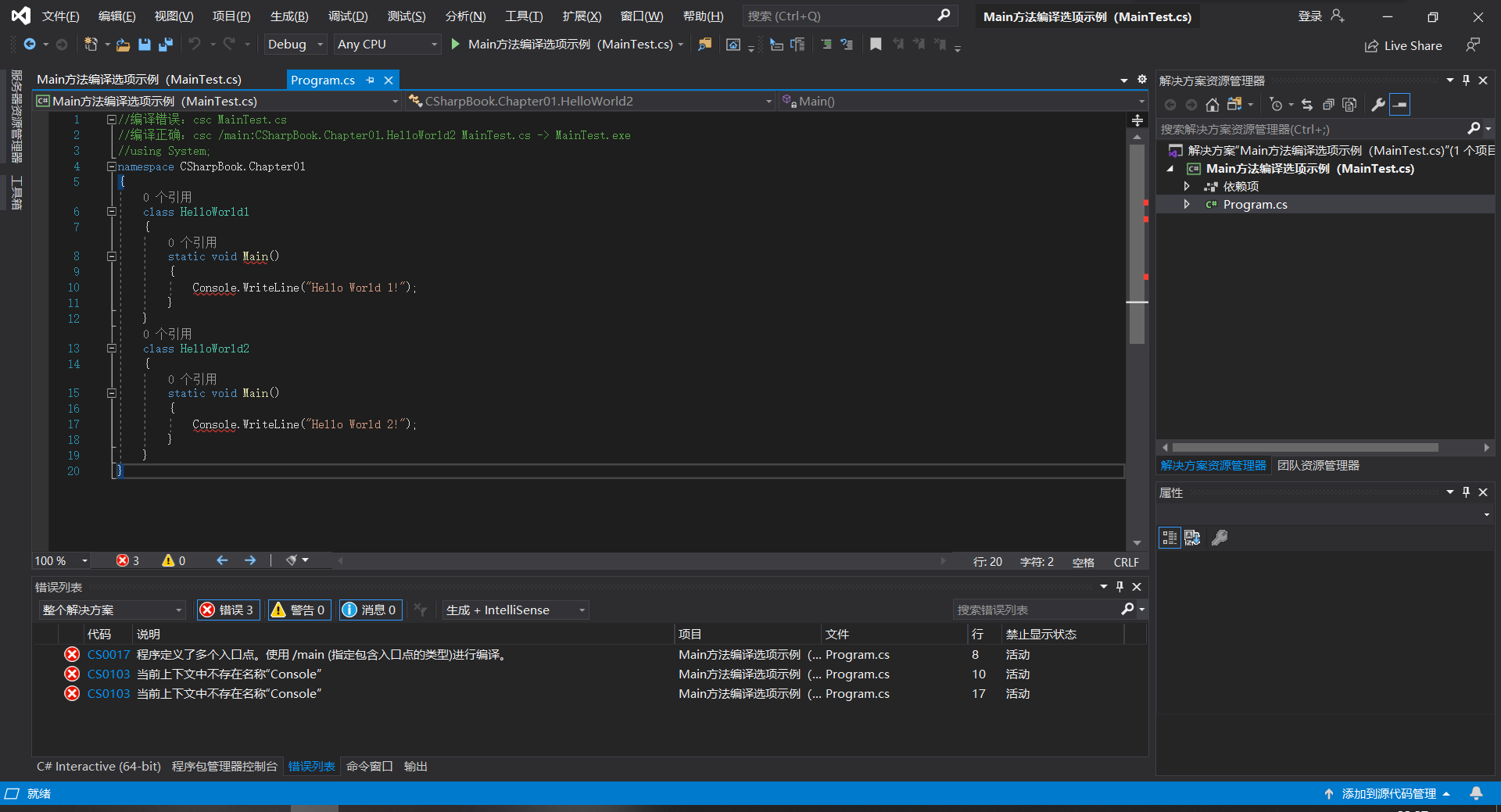
Task: Switch to the 输出 output tab
Action: coord(416,766)
